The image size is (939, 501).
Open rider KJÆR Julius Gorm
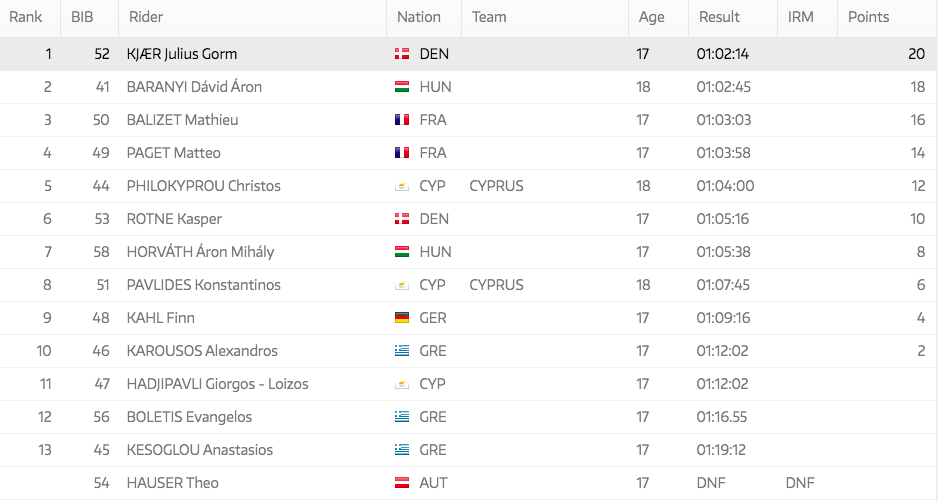point(182,54)
